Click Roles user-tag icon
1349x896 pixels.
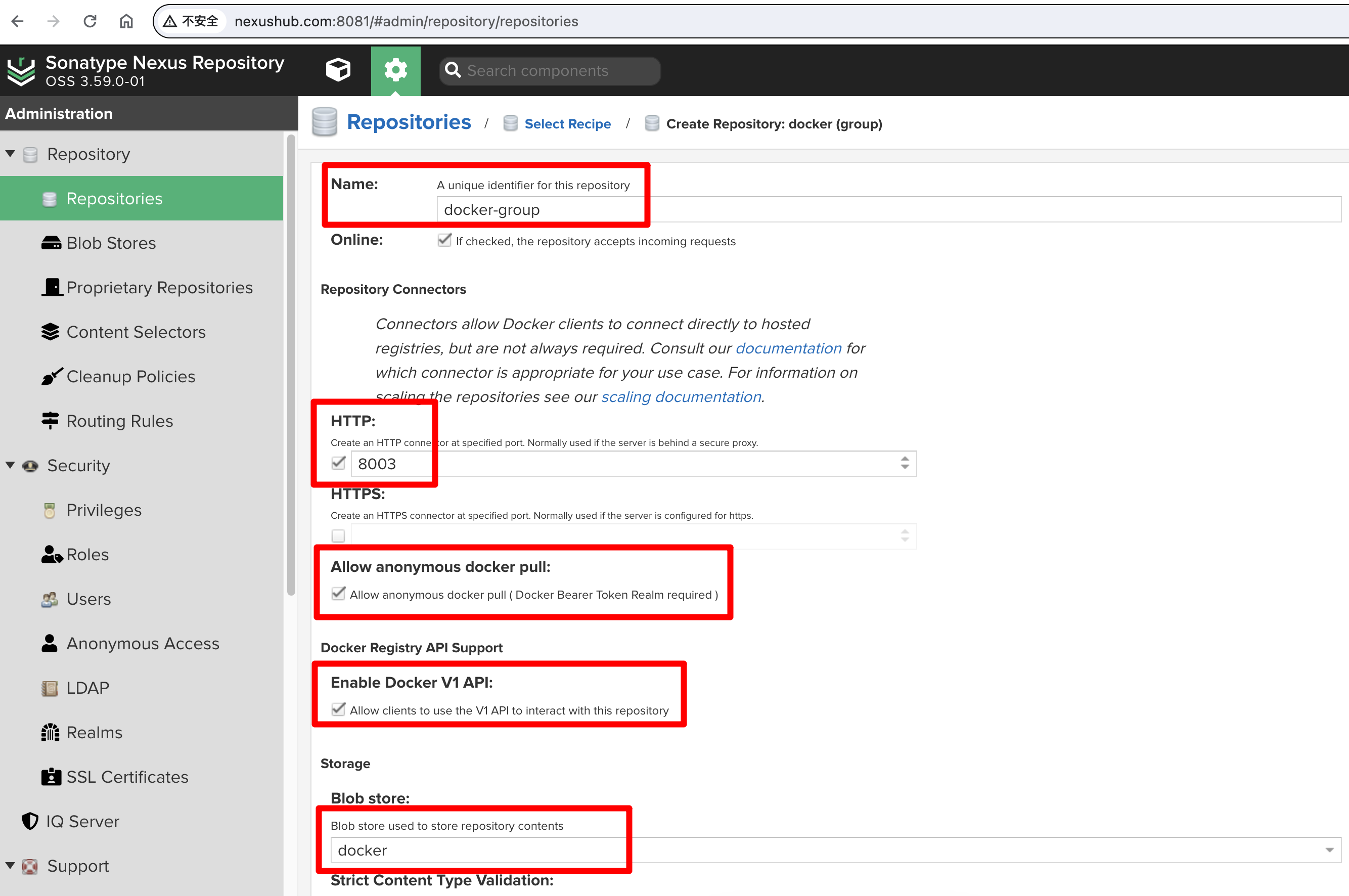pos(52,554)
